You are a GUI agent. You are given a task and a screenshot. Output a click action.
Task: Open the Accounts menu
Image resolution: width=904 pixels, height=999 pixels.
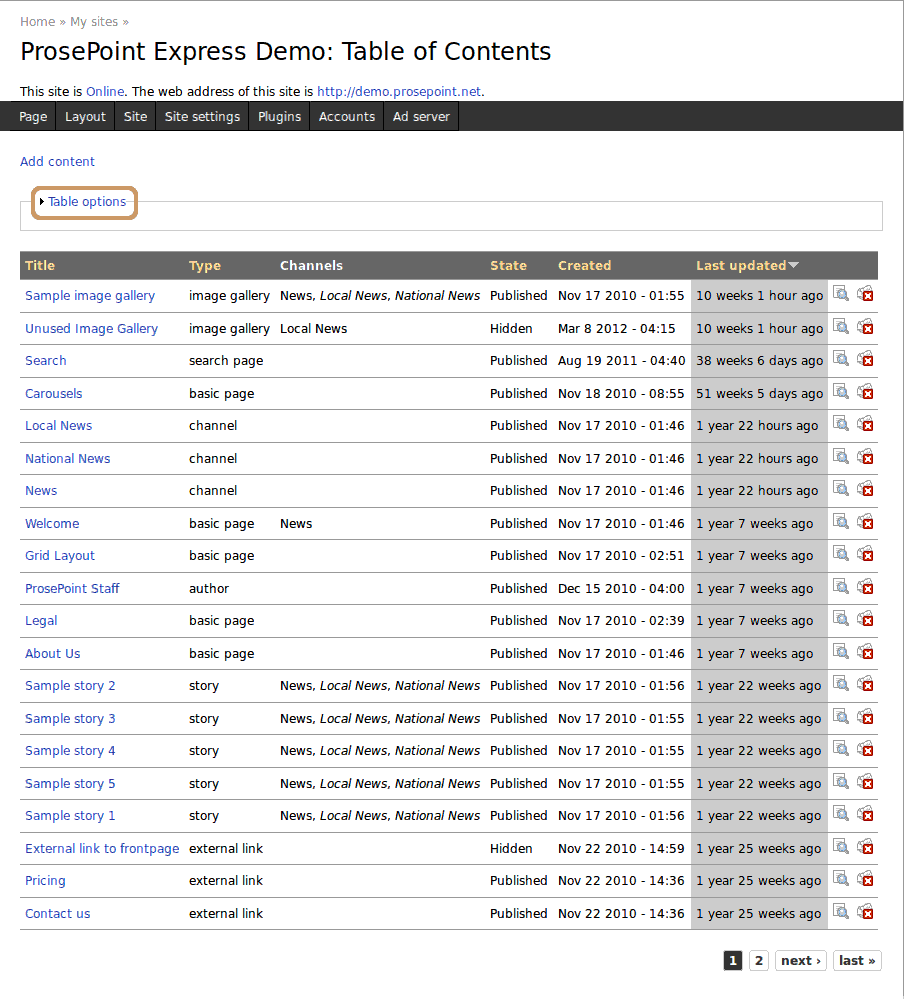point(347,117)
